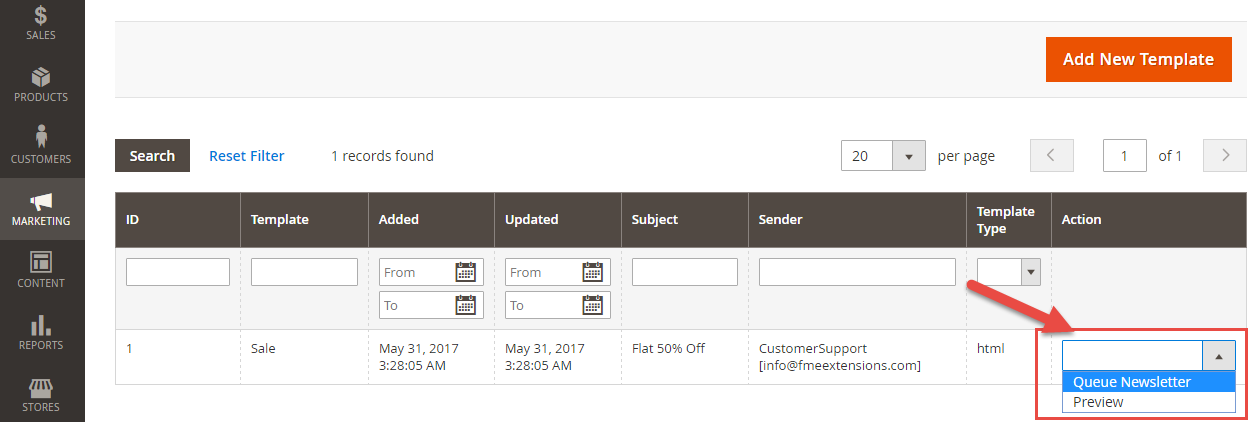Image resolution: width=1248 pixels, height=422 pixels.
Task: Open the Template Type filter dropdown
Action: (x=1030, y=272)
